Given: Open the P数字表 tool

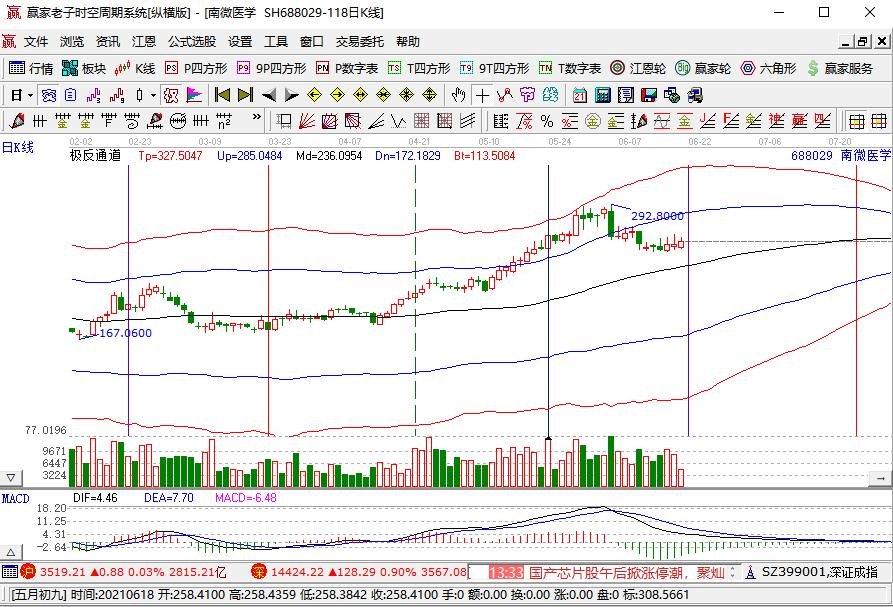Looking at the screenshot, I should coord(347,68).
